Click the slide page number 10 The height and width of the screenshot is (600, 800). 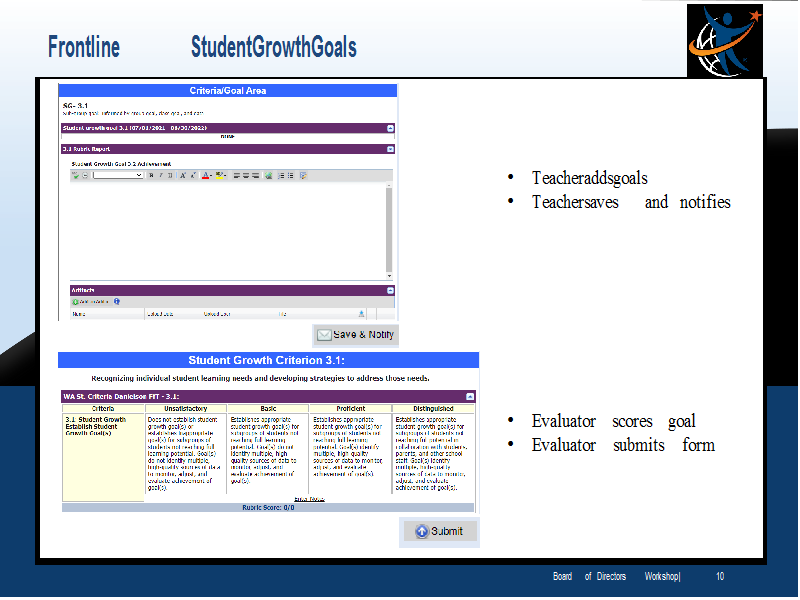pyautogui.click(x=720, y=577)
